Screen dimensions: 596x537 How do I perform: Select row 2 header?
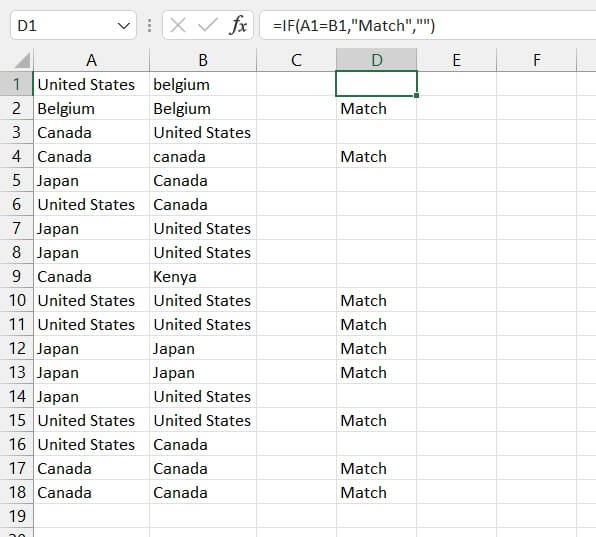click(16, 108)
